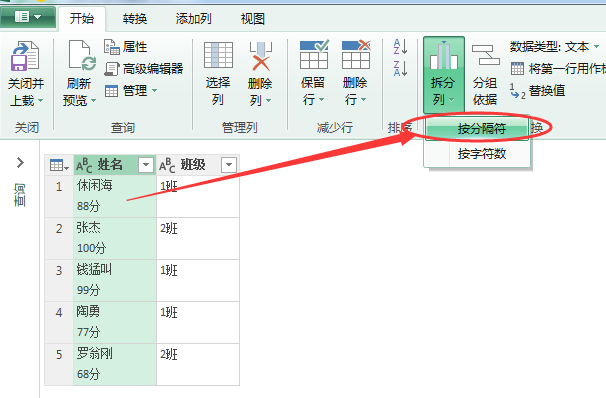Click the cell containing 休闲海 88分

click(x=115, y=196)
